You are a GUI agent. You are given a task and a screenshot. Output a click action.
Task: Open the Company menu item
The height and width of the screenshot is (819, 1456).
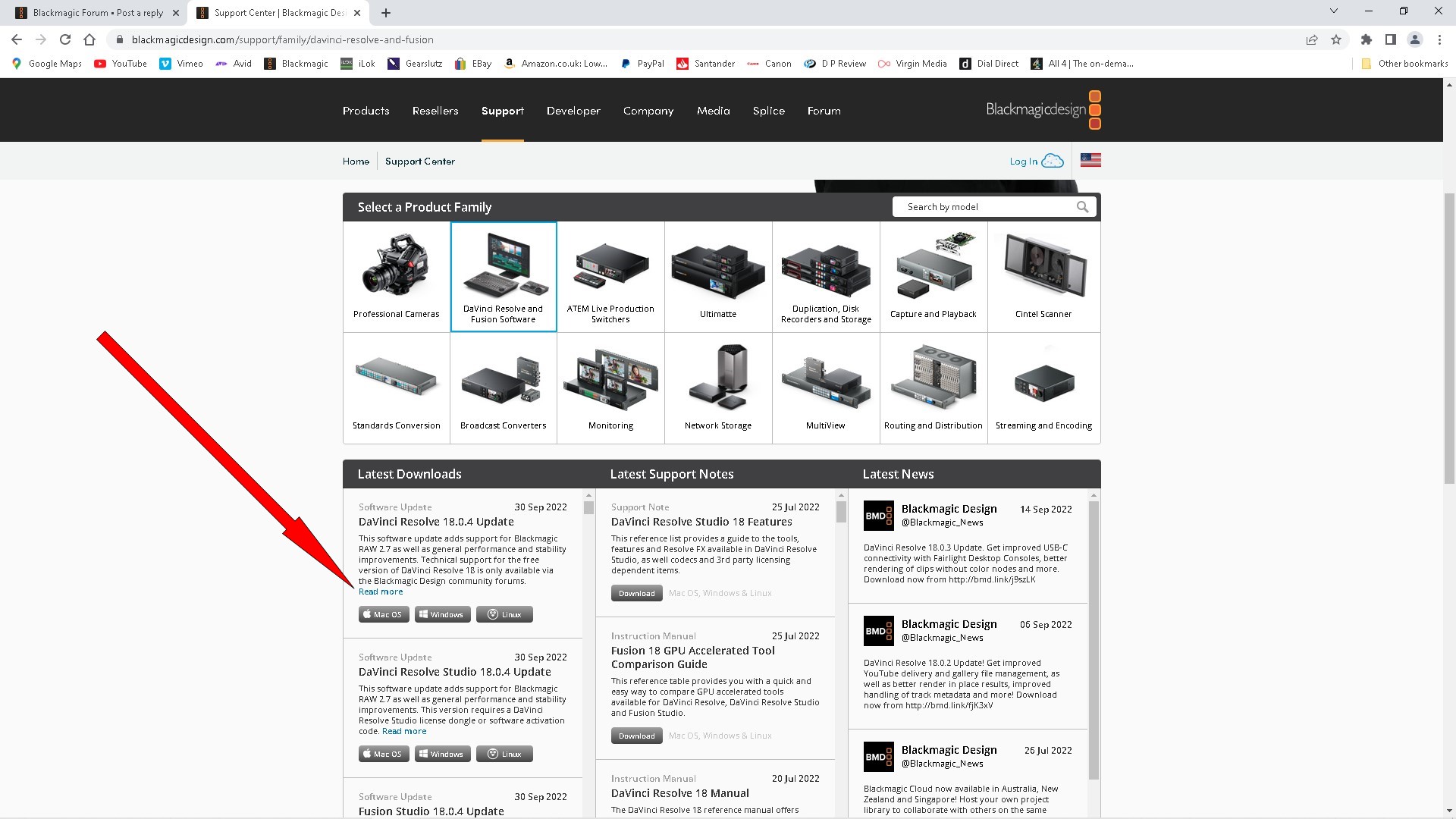click(x=648, y=111)
